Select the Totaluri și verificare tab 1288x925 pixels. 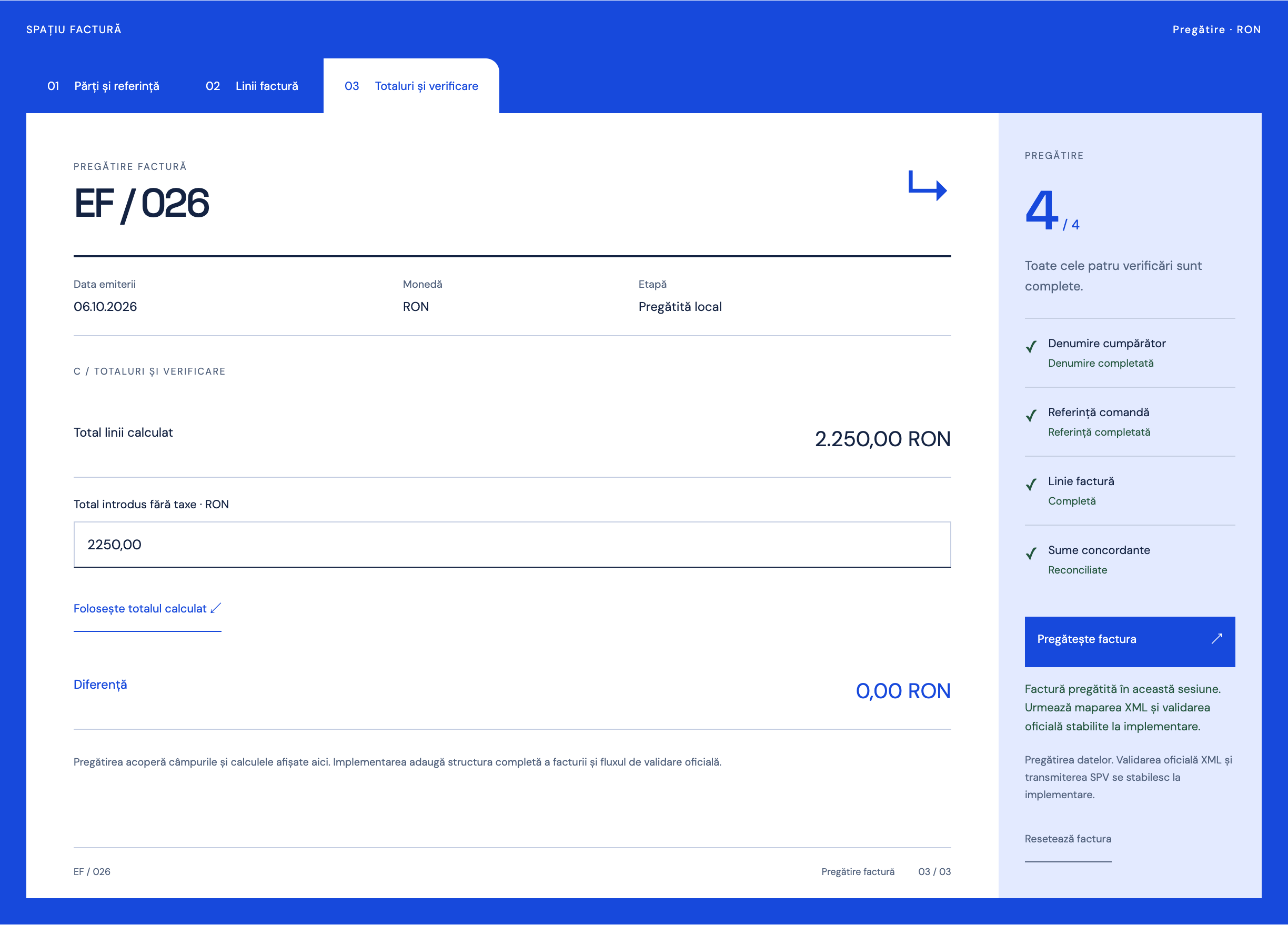411,86
